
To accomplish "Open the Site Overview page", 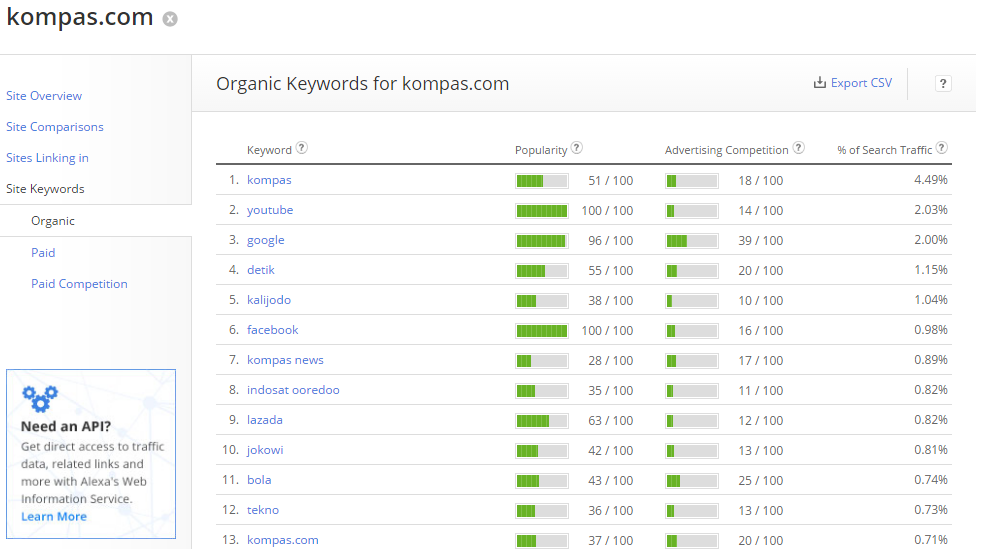I will pyautogui.click(x=44, y=96).
